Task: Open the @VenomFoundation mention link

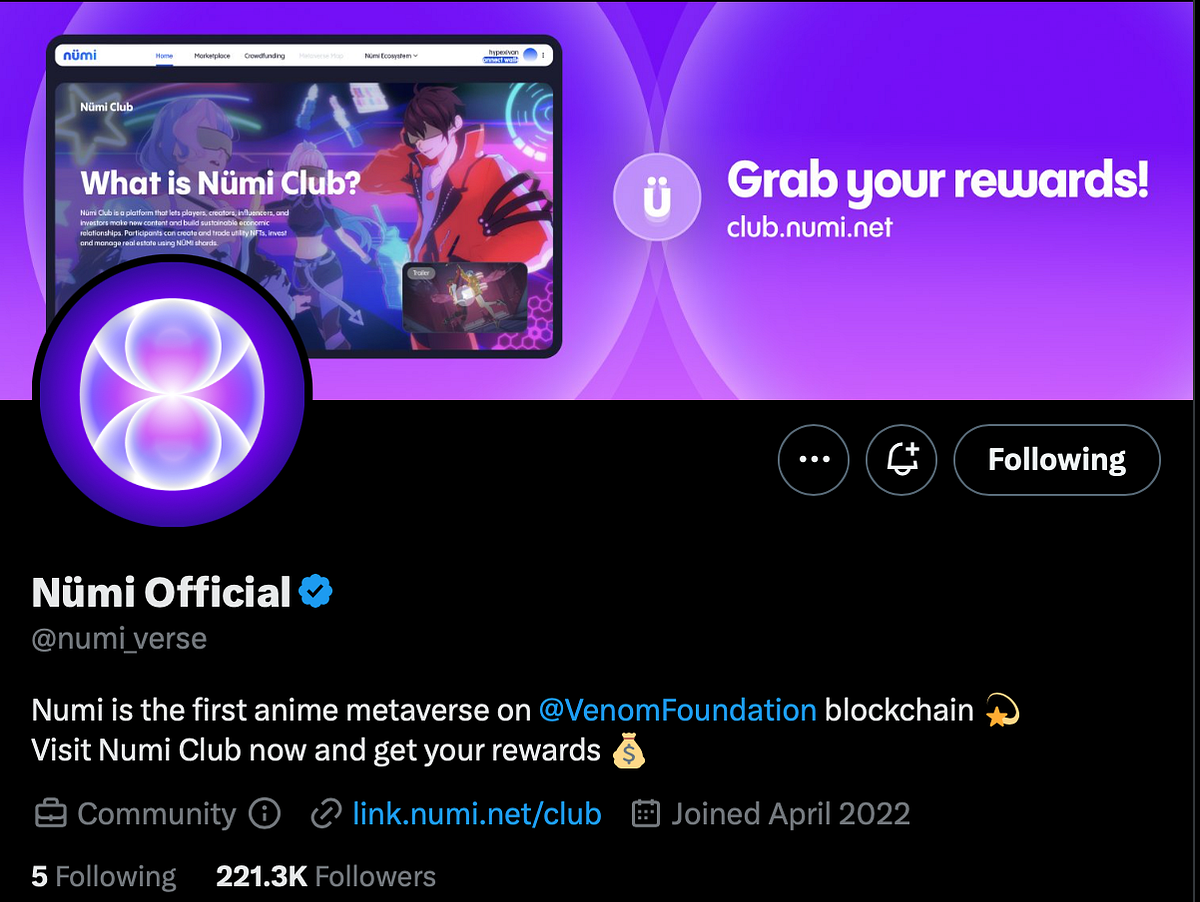Action: pos(677,710)
